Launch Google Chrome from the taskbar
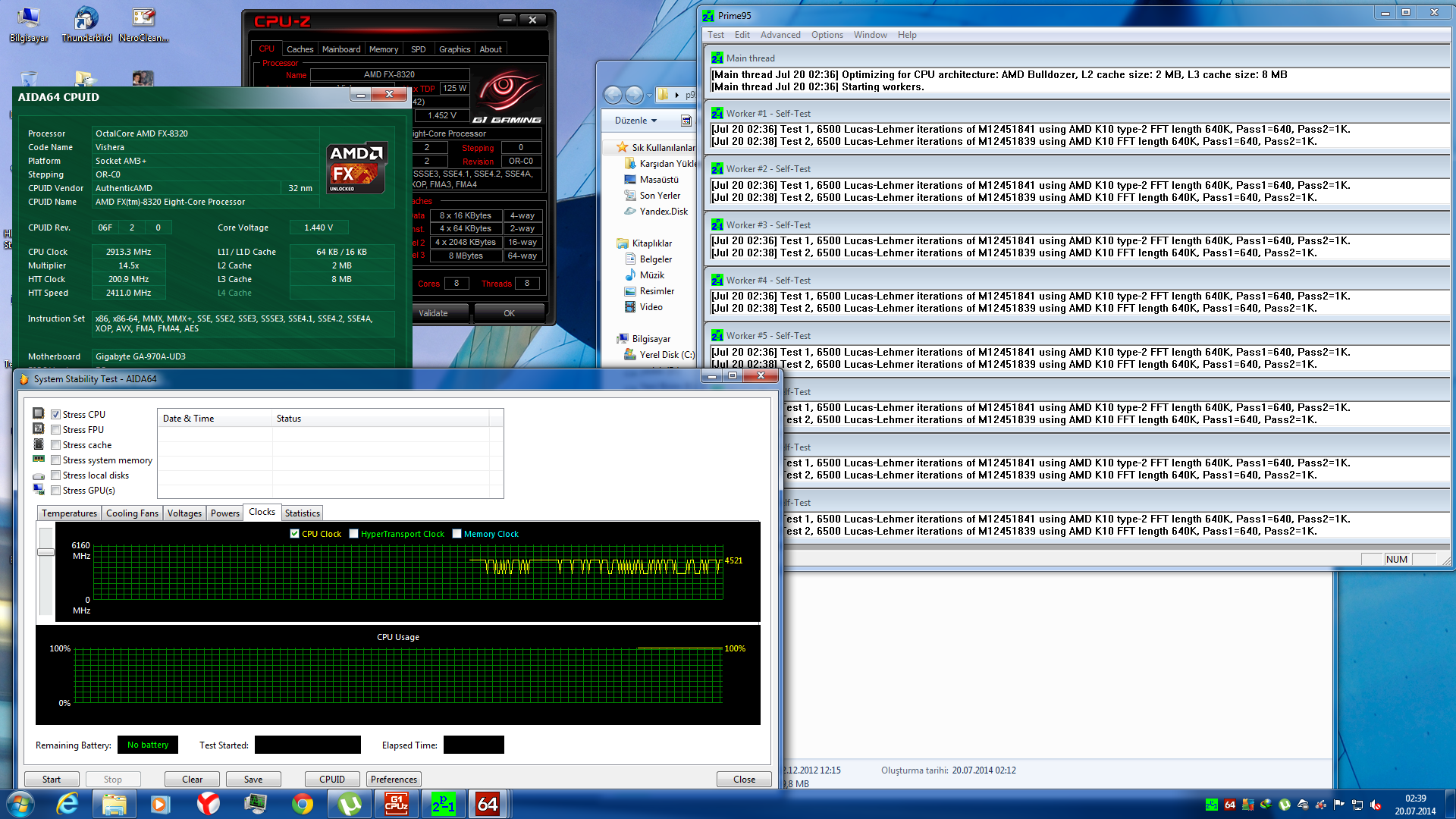 (303, 804)
